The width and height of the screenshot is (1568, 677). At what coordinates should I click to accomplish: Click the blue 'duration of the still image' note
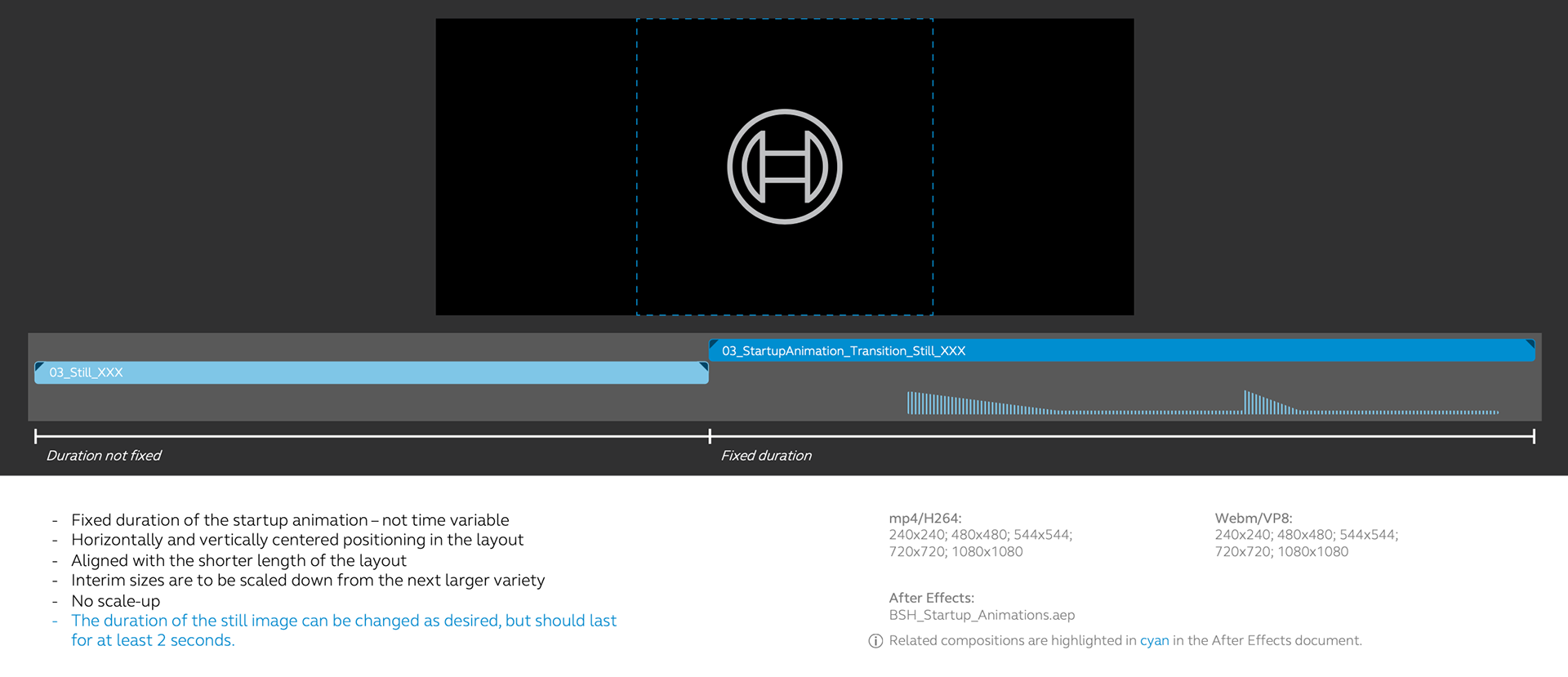(344, 630)
